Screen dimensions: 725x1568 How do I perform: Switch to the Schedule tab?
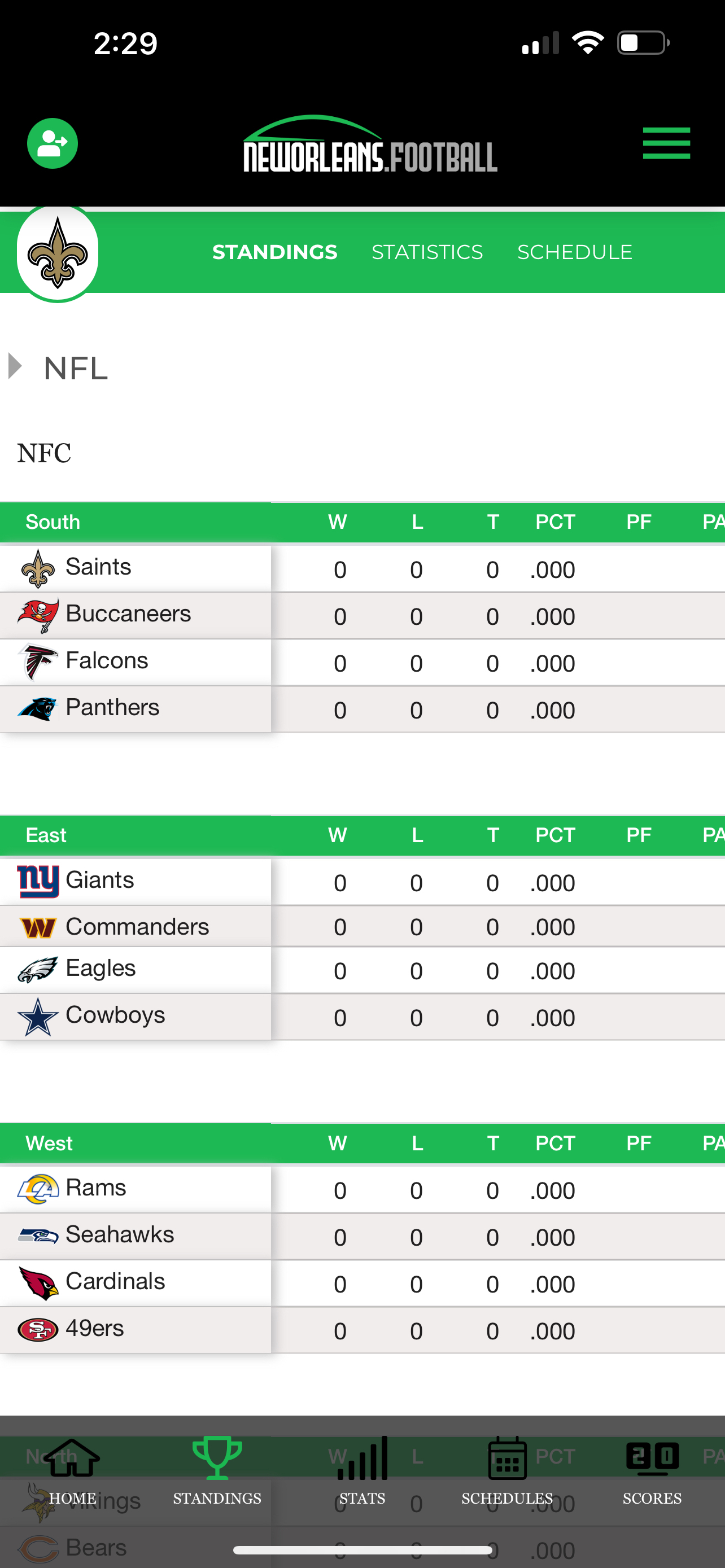click(x=575, y=252)
